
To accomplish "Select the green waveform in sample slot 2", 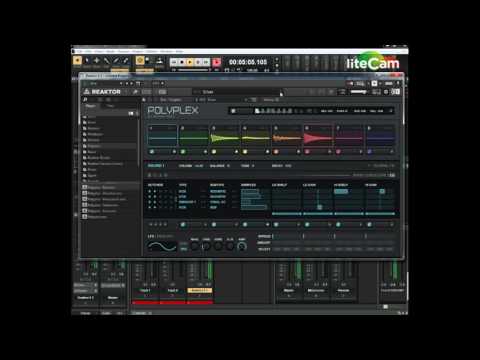I will tap(193, 138).
